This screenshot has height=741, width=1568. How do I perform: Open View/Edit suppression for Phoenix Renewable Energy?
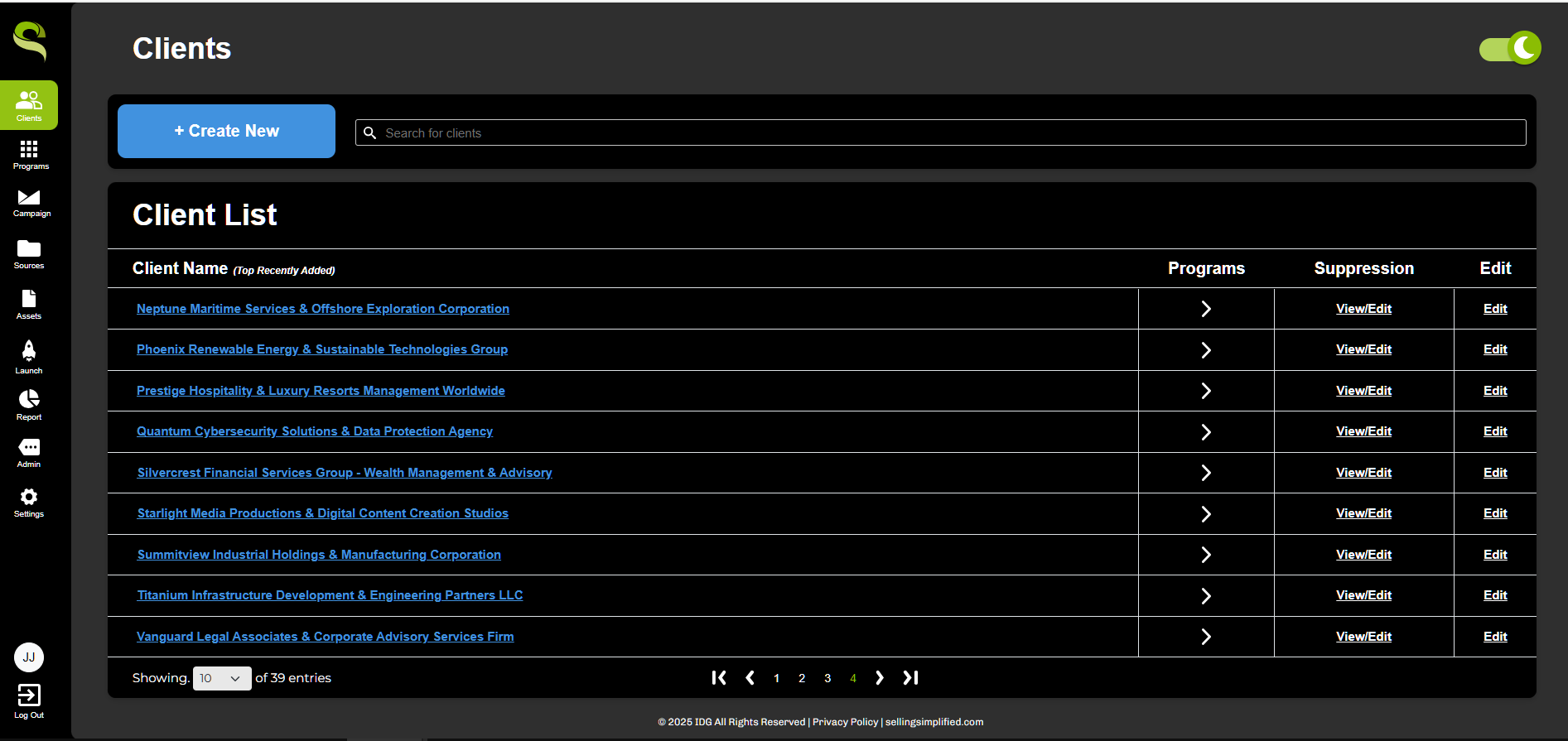point(1363,349)
